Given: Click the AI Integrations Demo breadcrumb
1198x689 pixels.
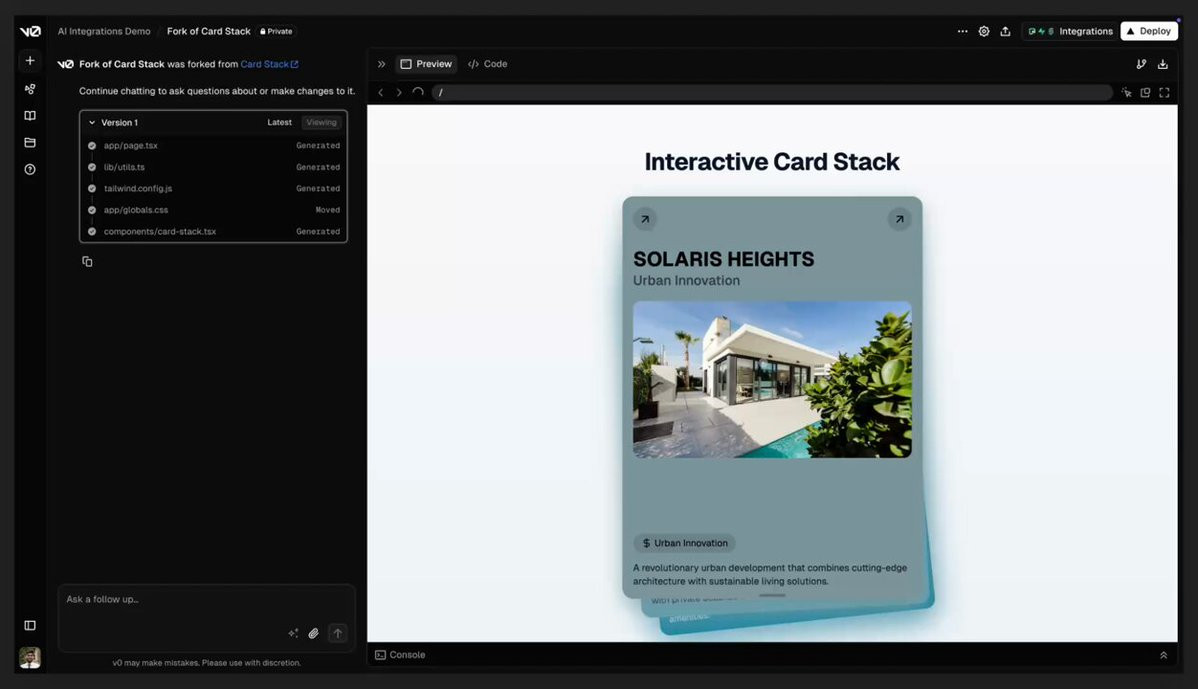Looking at the screenshot, I should pos(104,31).
